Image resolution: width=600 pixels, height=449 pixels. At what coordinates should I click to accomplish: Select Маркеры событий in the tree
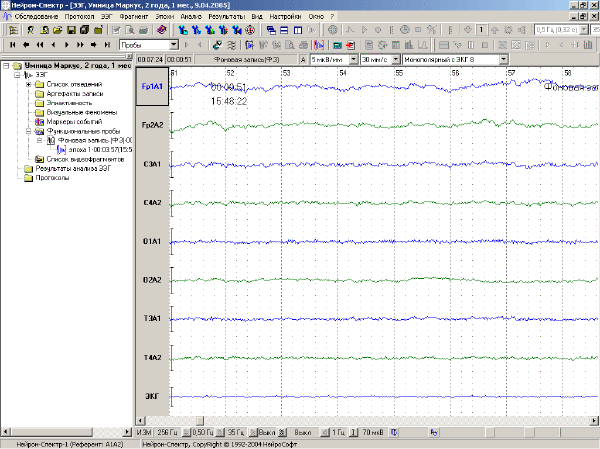click(x=74, y=122)
